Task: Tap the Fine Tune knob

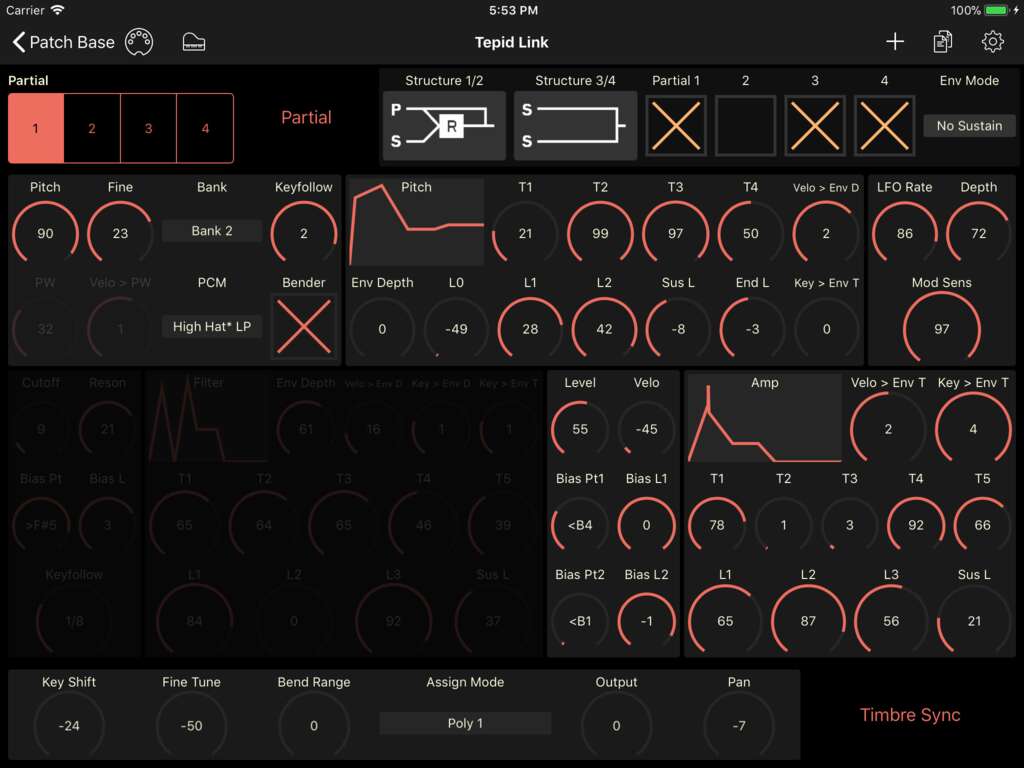Action: point(191,726)
